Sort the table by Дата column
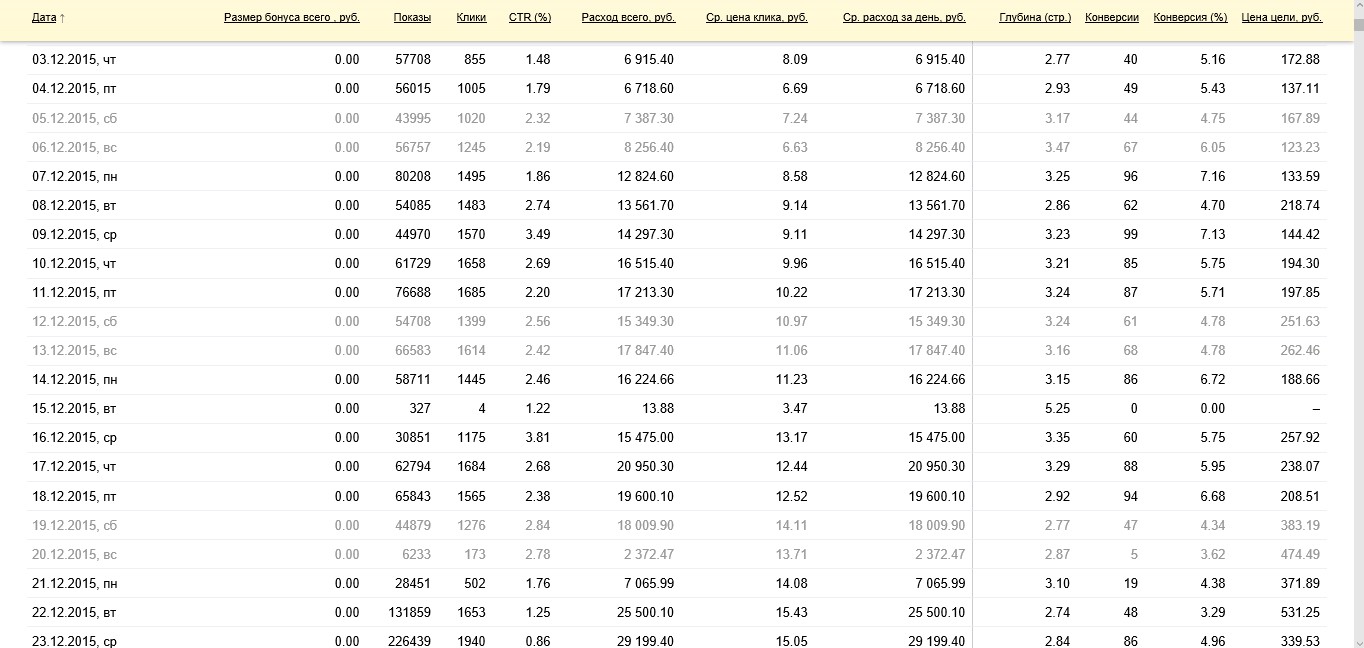1364x648 pixels. (44, 18)
